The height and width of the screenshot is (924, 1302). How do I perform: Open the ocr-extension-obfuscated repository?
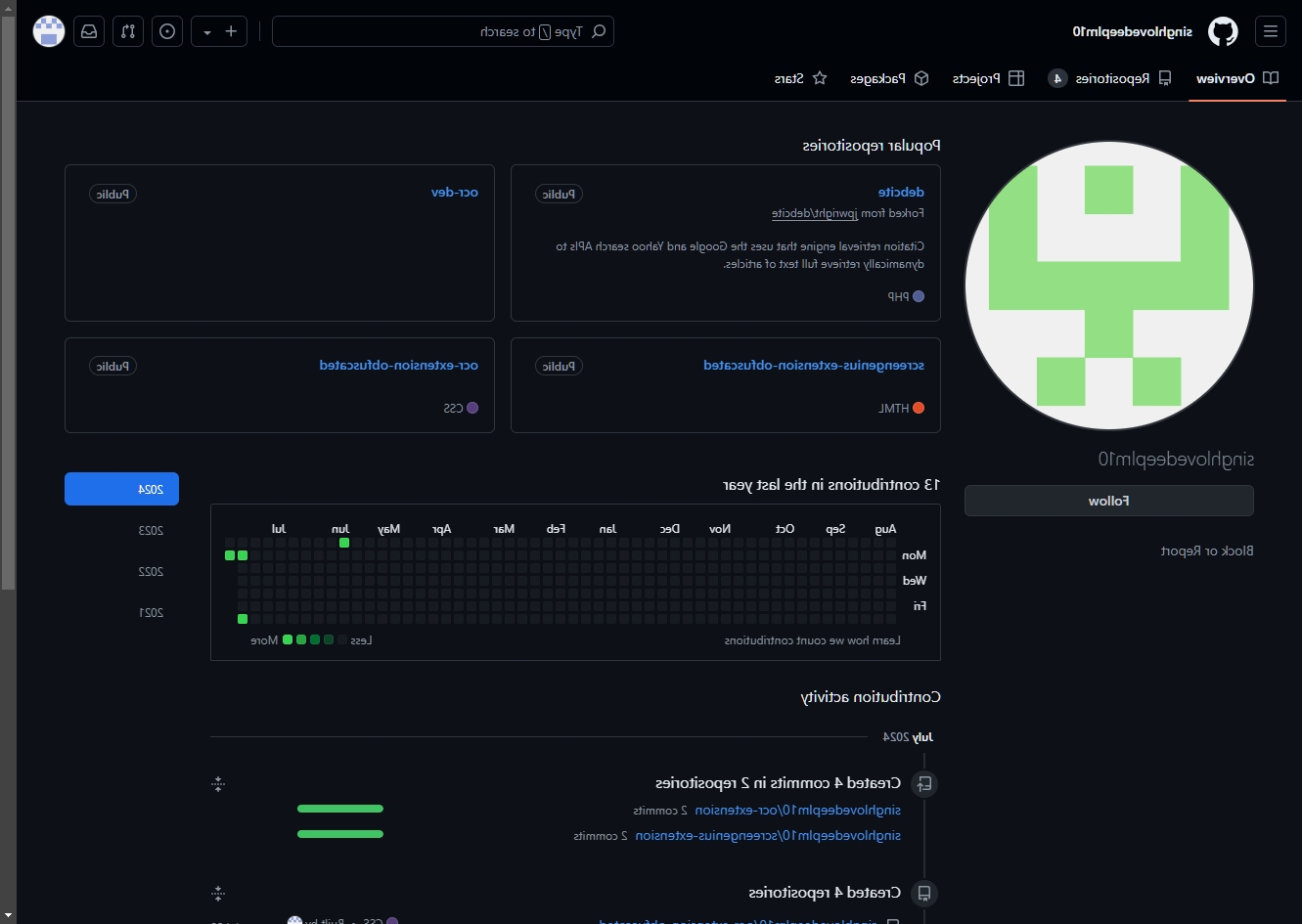pos(399,366)
